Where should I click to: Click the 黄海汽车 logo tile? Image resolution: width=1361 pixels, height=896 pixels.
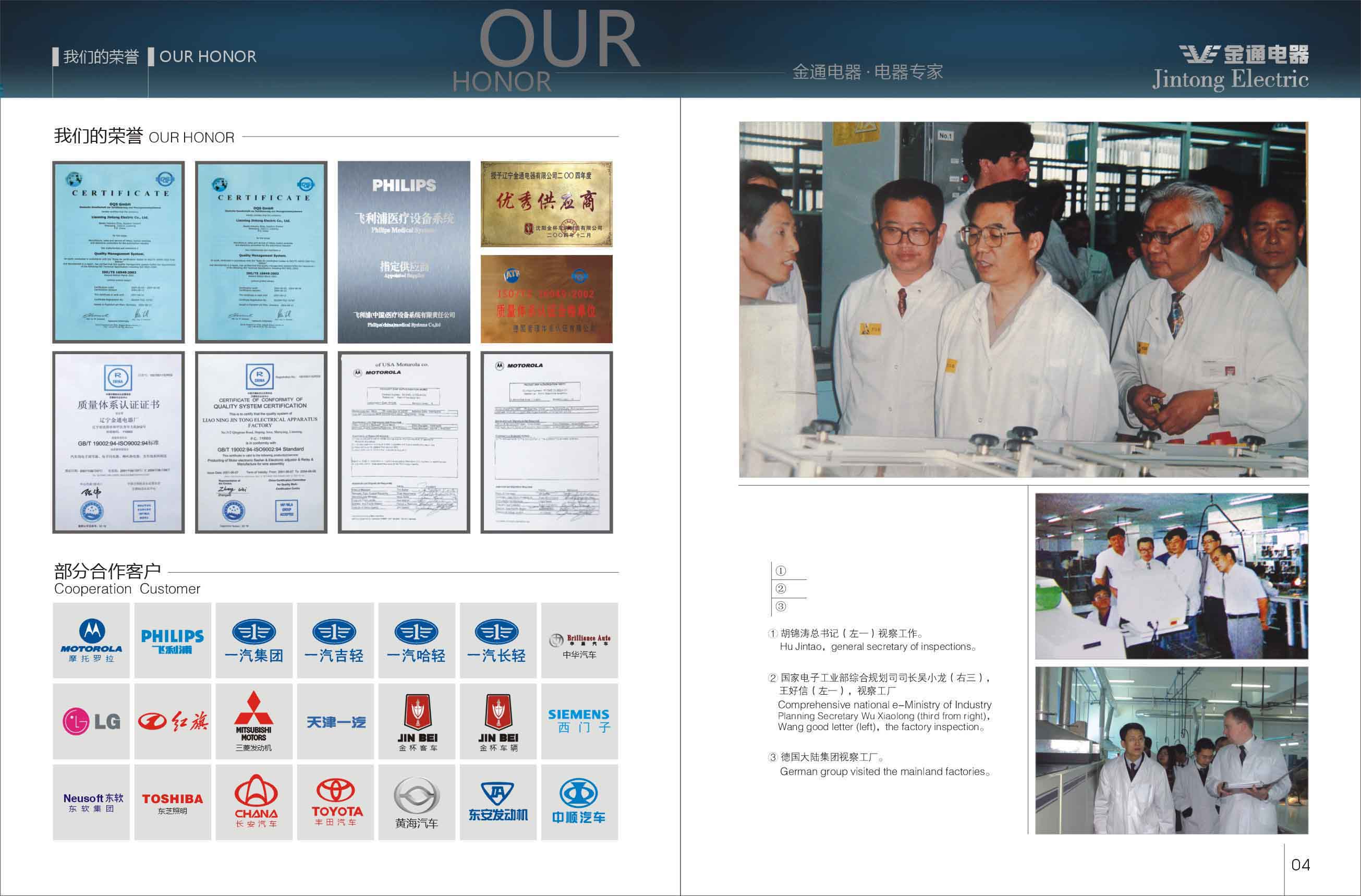click(417, 802)
